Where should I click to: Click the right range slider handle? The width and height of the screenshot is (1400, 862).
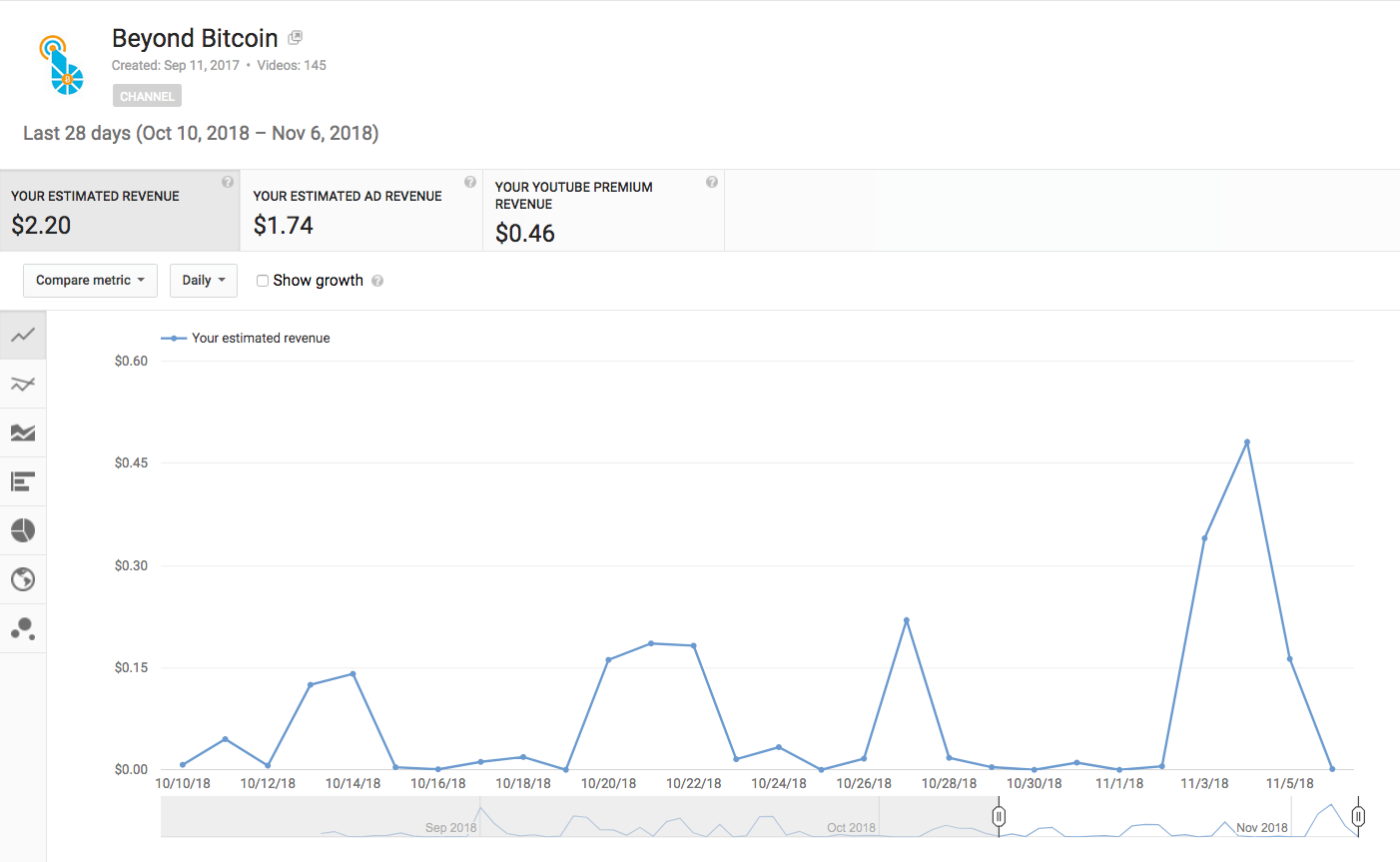pyautogui.click(x=1358, y=817)
